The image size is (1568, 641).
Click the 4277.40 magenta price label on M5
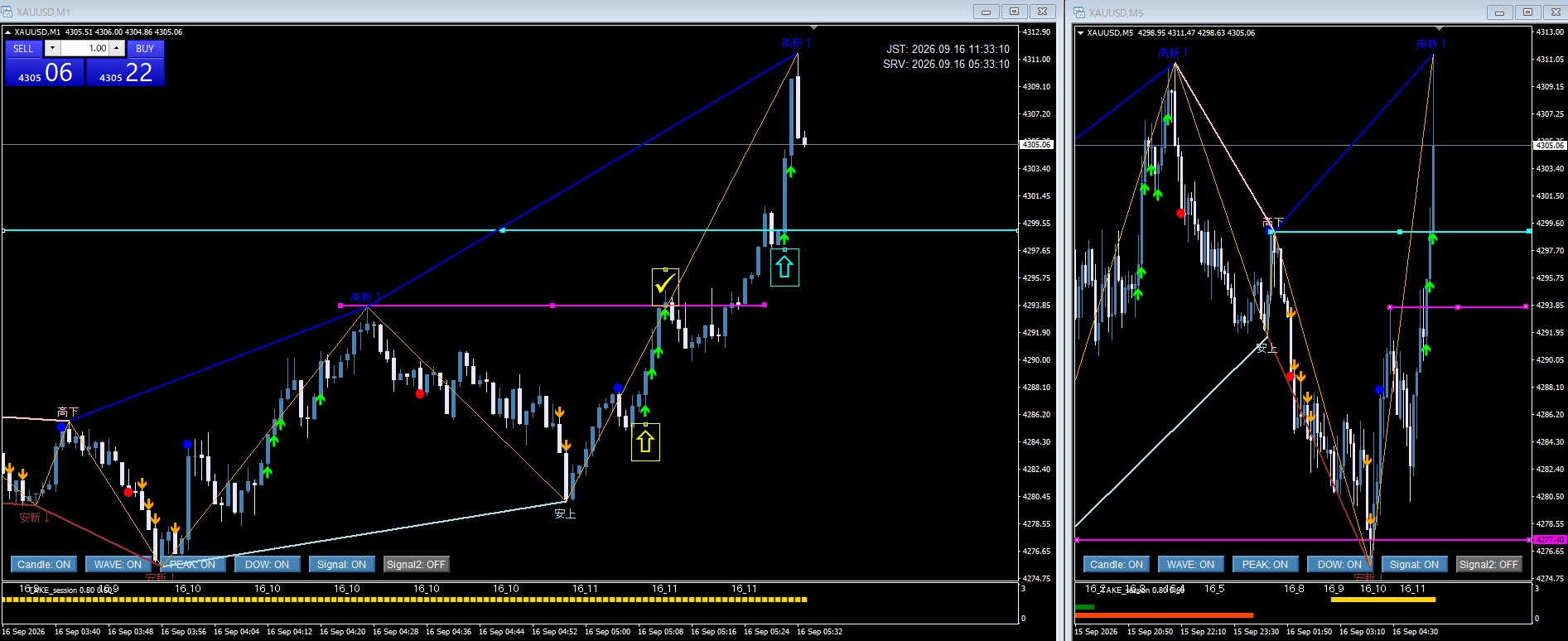(1549, 540)
